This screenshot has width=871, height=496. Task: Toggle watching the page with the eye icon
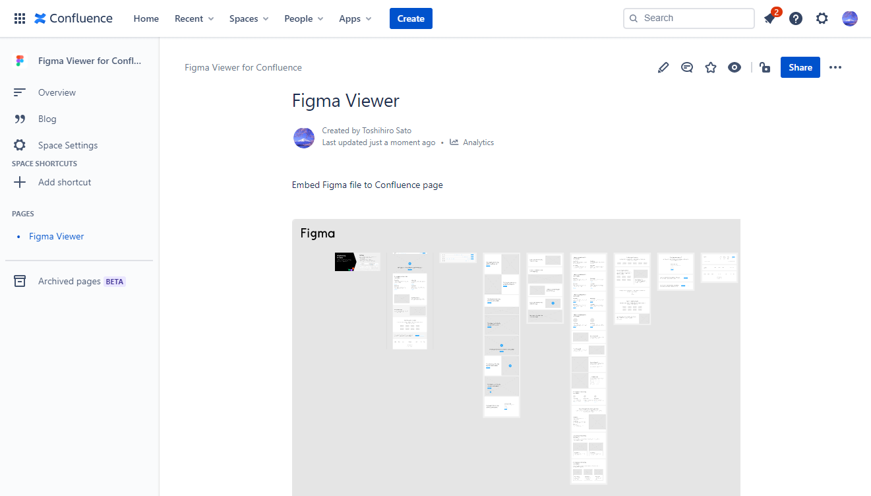click(x=734, y=67)
